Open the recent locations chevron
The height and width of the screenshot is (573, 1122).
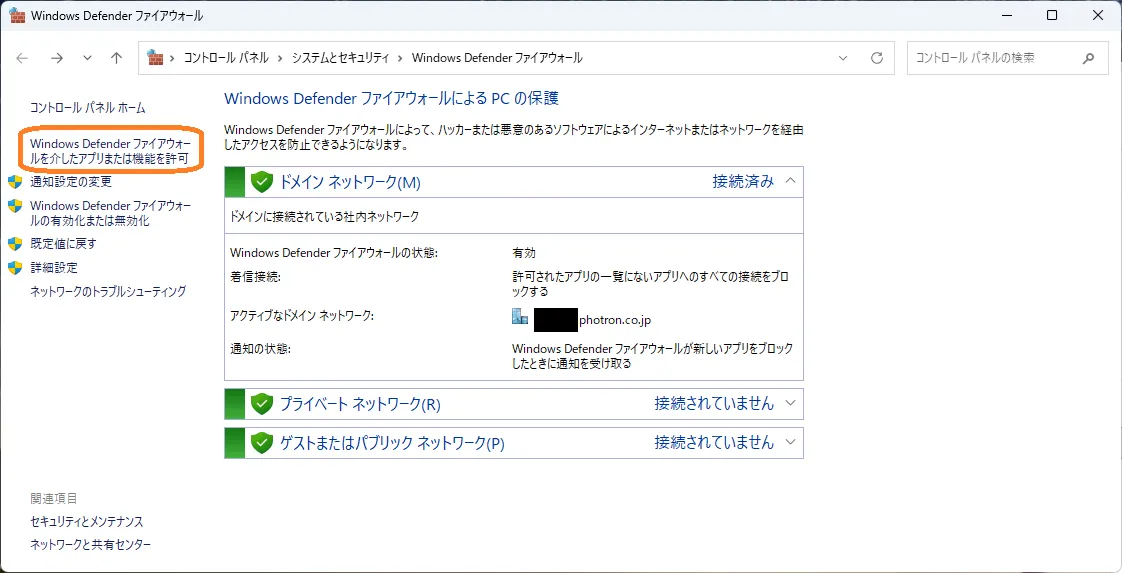tap(87, 59)
